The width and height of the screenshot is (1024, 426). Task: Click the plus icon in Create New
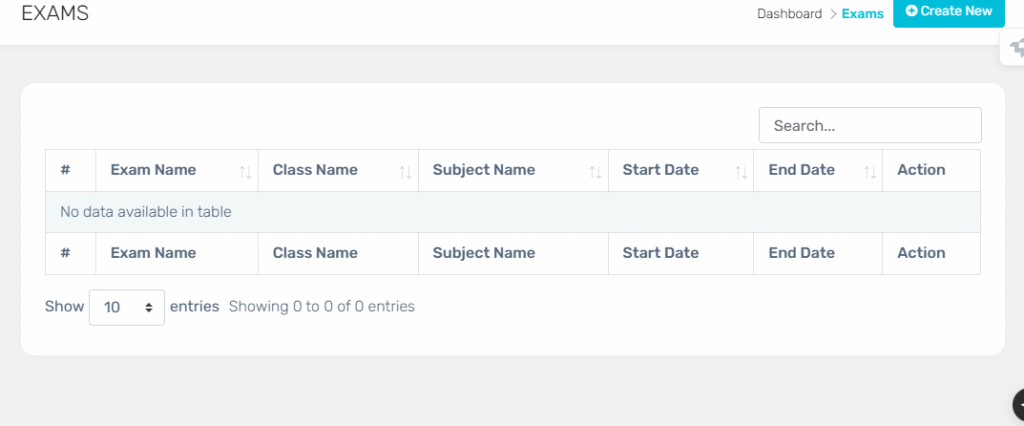[x=912, y=11]
